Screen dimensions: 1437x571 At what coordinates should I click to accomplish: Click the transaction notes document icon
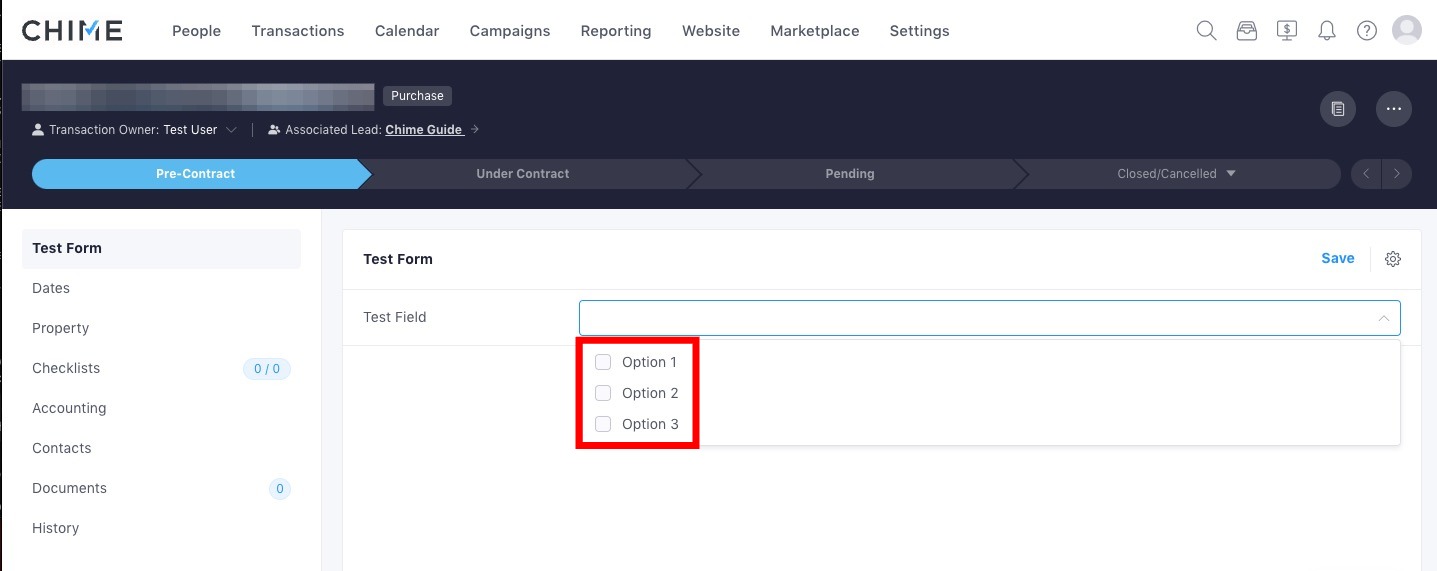1338,109
